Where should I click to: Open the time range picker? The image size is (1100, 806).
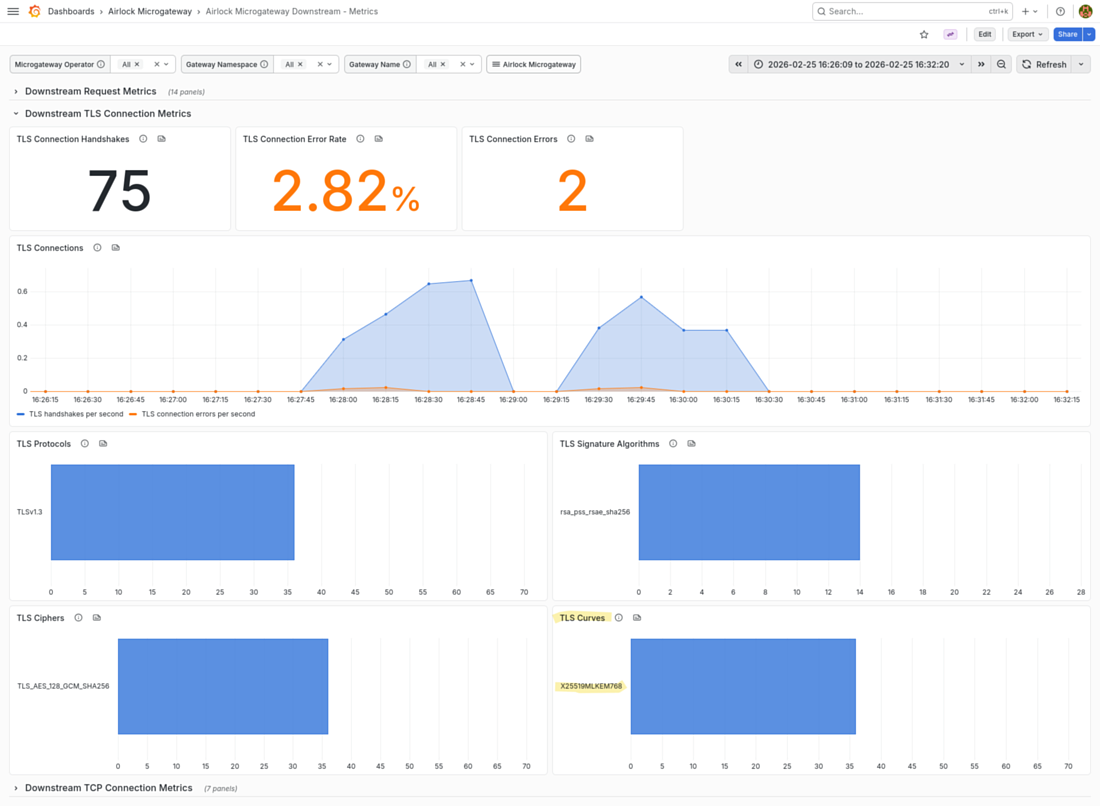859,64
